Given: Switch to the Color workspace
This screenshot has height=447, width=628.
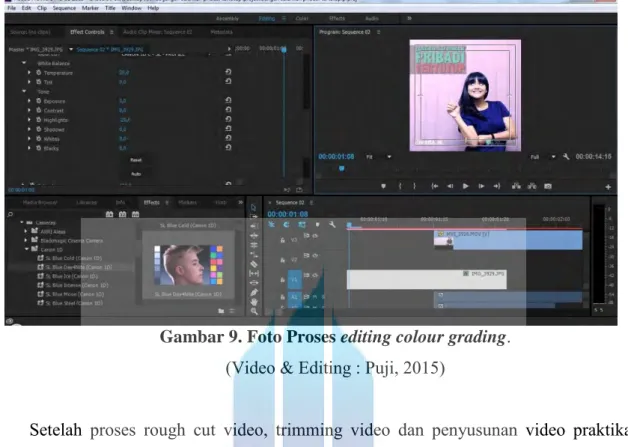Looking at the screenshot, I should (x=302, y=18).
